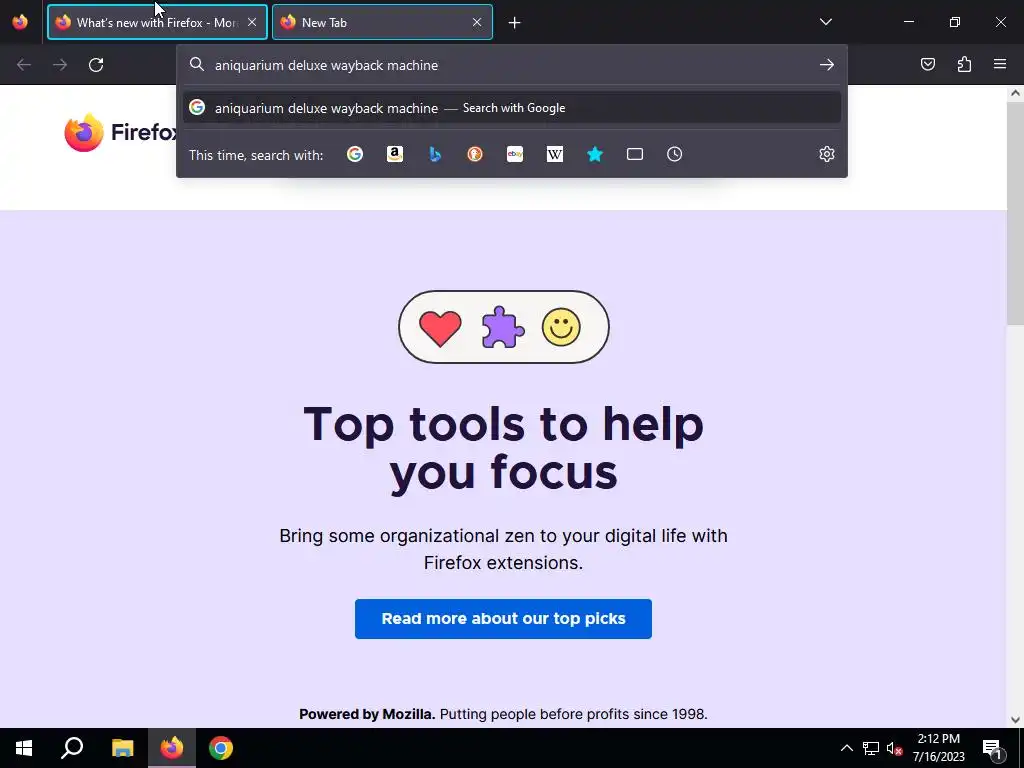Image resolution: width=1024 pixels, height=768 pixels.
Task: Reload the current page
Action: pyautogui.click(x=96, y=65)
